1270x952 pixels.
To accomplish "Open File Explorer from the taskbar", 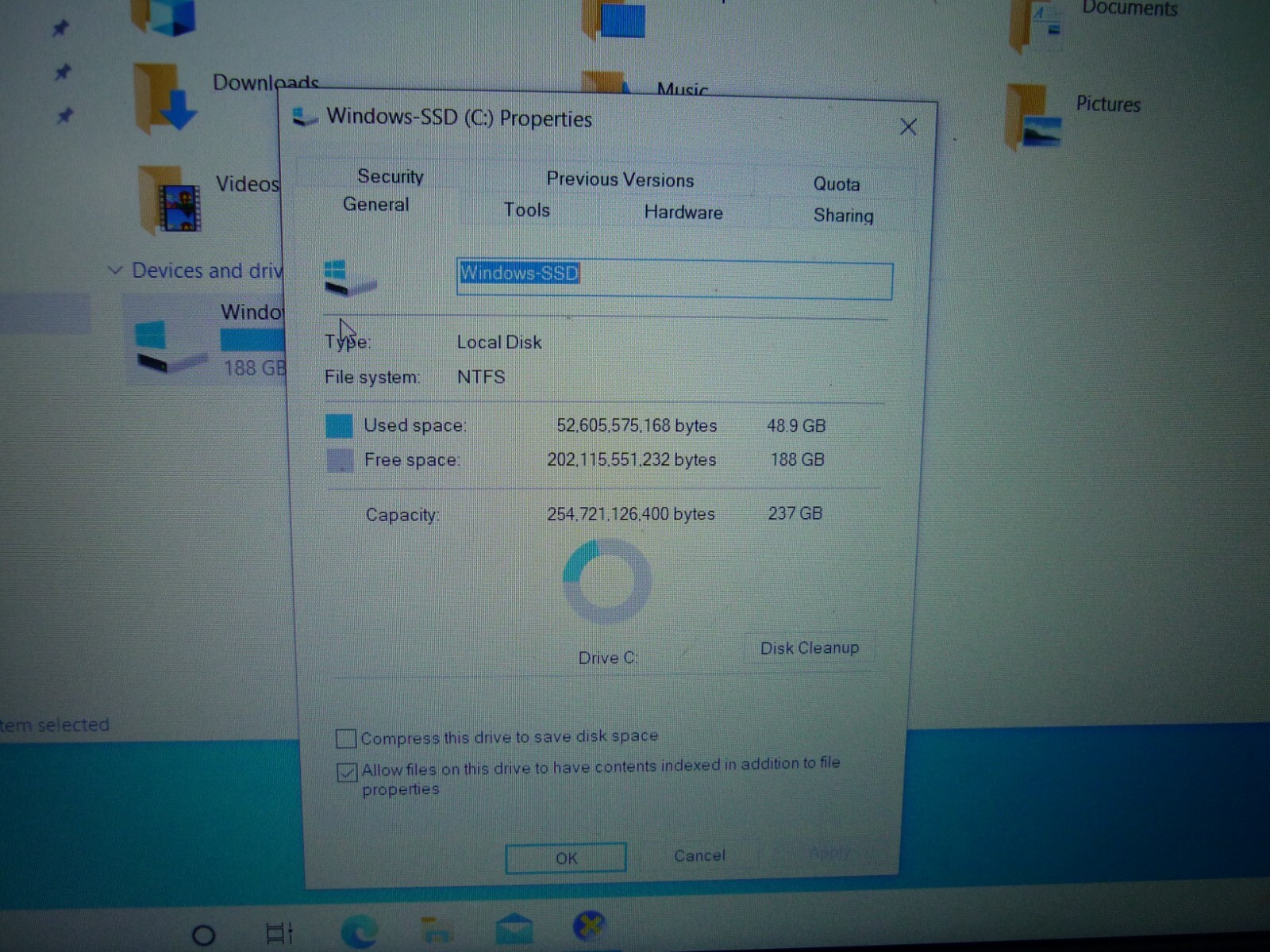I will pyautogui.click(x=436, y=930).
